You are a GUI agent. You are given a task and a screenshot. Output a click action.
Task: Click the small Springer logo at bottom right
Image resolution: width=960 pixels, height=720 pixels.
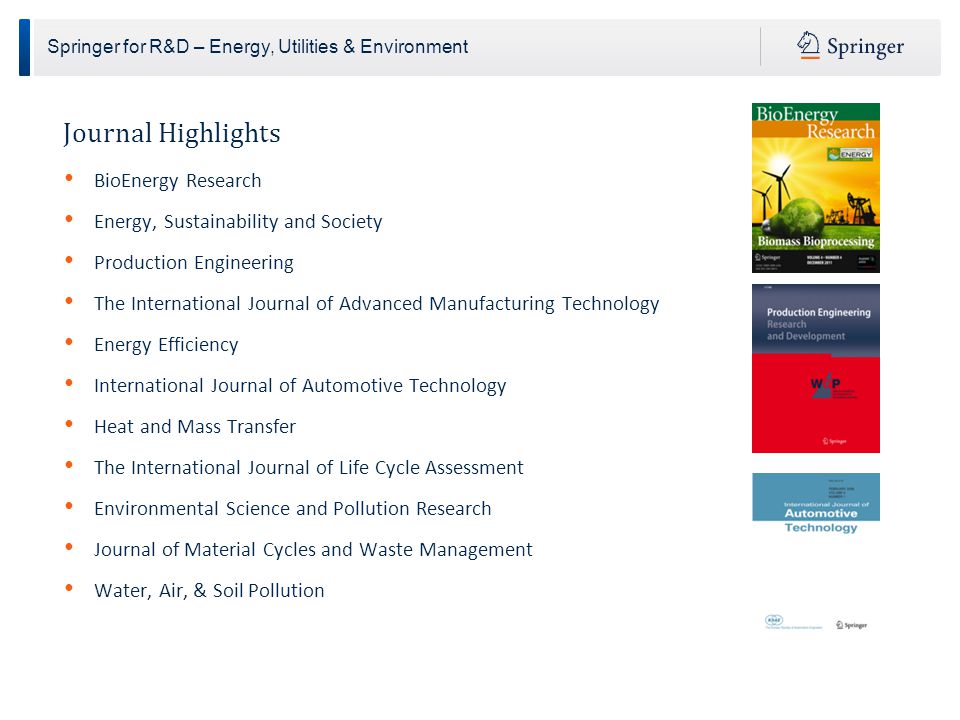tap(852, 625)
